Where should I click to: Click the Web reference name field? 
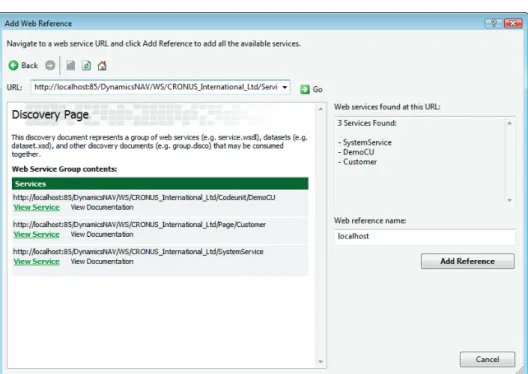425,236
